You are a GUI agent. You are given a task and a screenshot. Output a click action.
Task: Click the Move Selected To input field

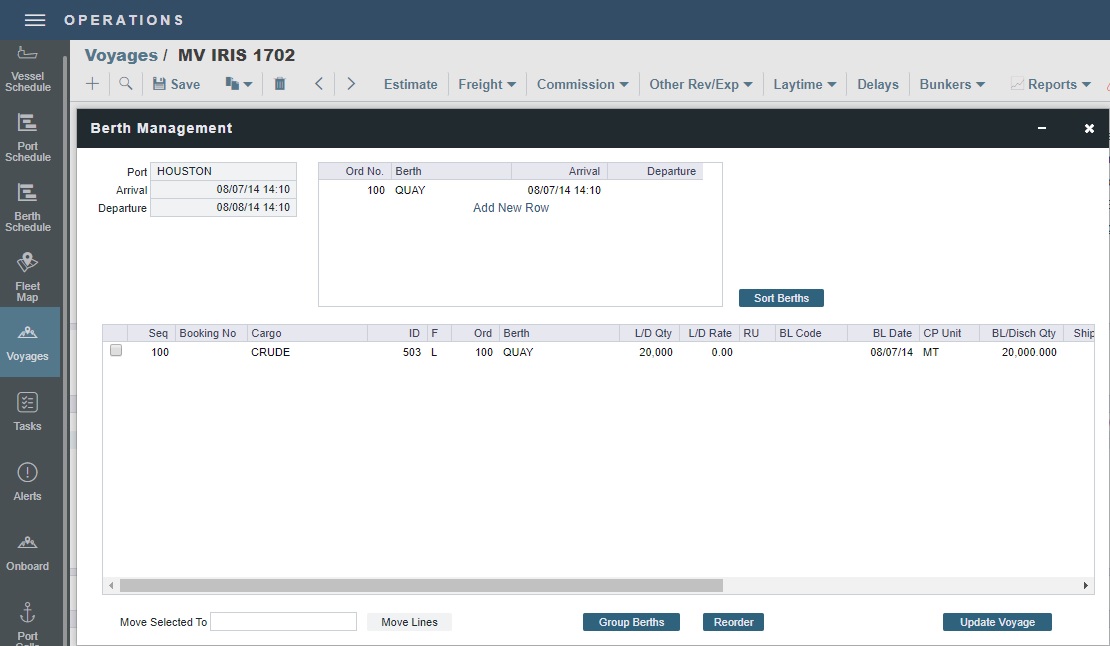coord(283,622)
